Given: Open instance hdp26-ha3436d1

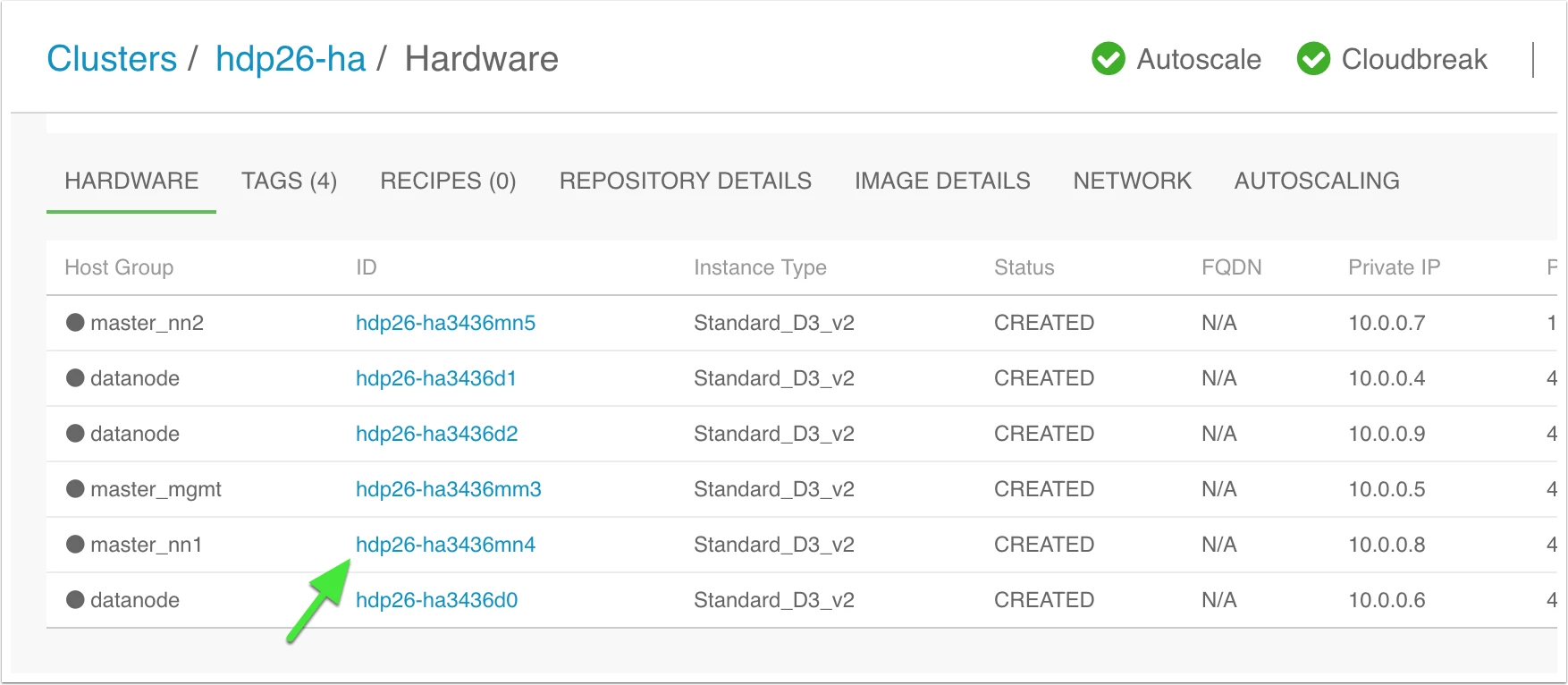Looking at the screenshot, I should (436, 378).
